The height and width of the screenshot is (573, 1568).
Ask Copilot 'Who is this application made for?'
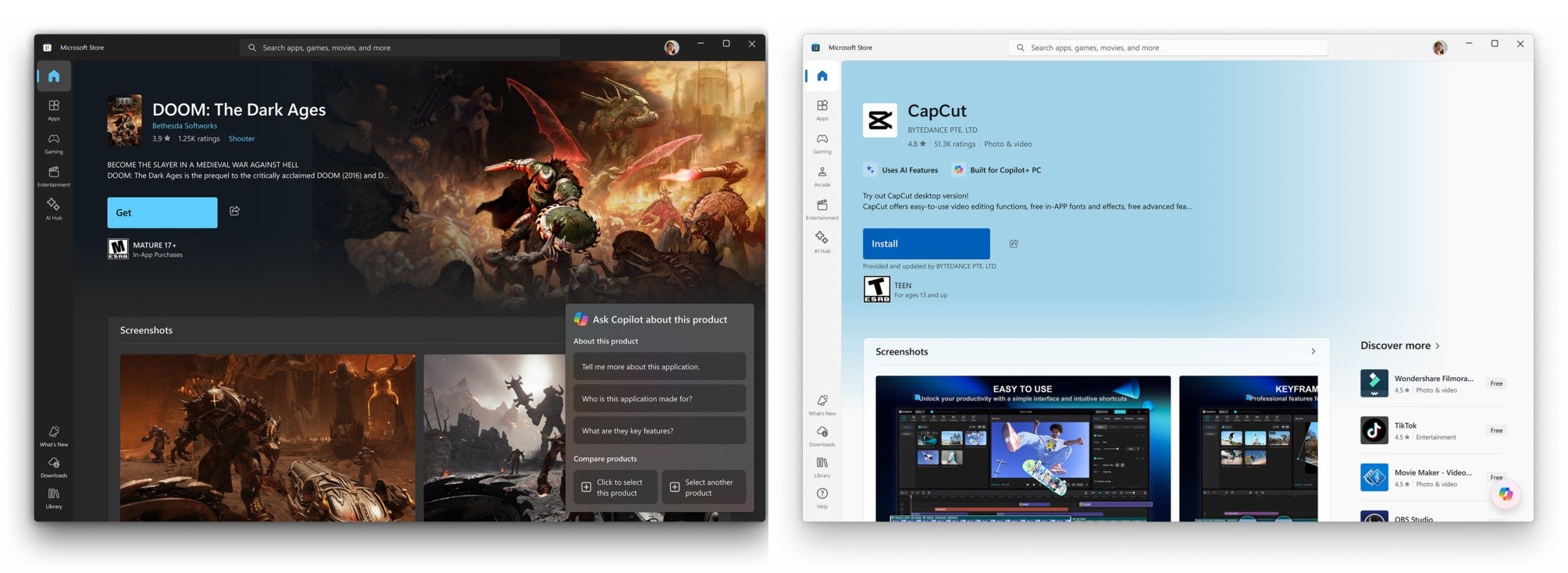pyautogui.click(x=660, y=398)
